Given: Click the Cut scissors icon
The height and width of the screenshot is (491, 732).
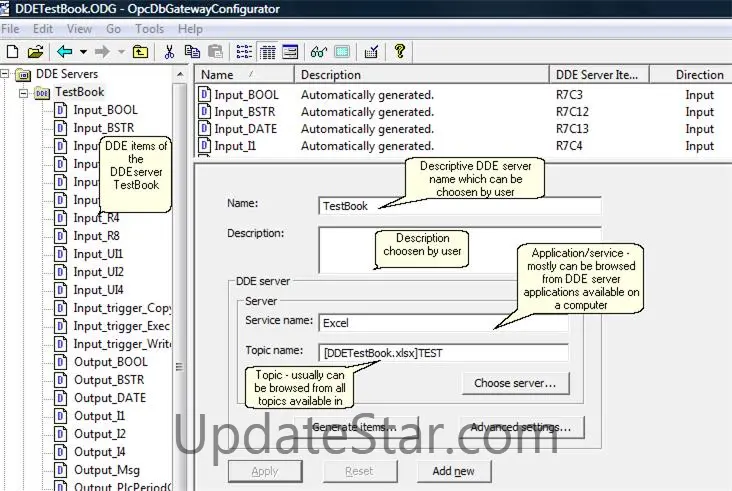Looking at the screenshot, I should point(169,52).
